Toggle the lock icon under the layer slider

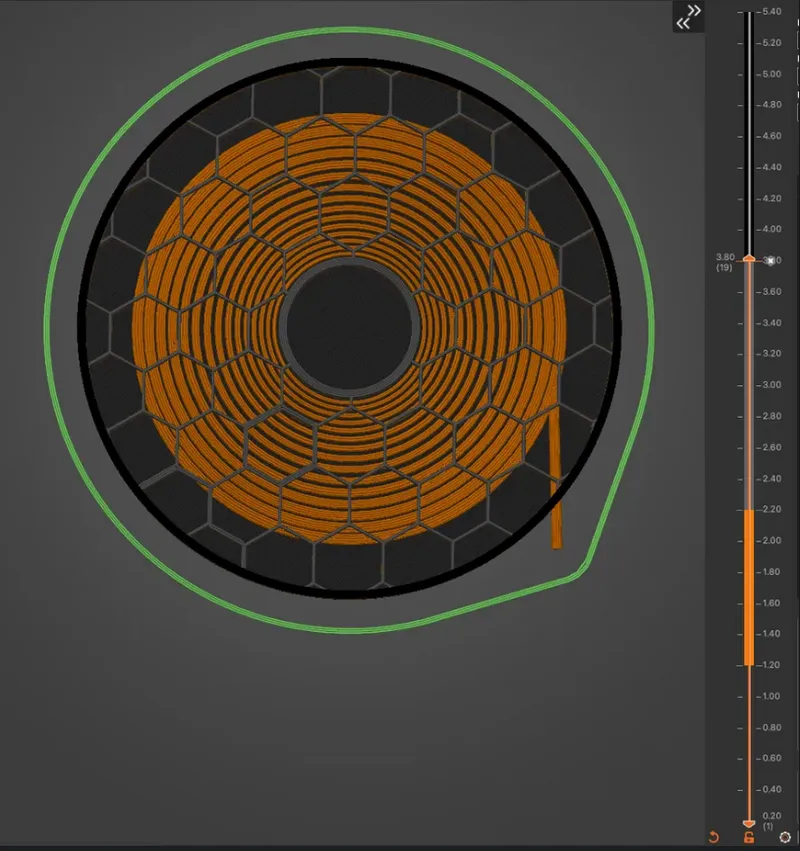749,837
